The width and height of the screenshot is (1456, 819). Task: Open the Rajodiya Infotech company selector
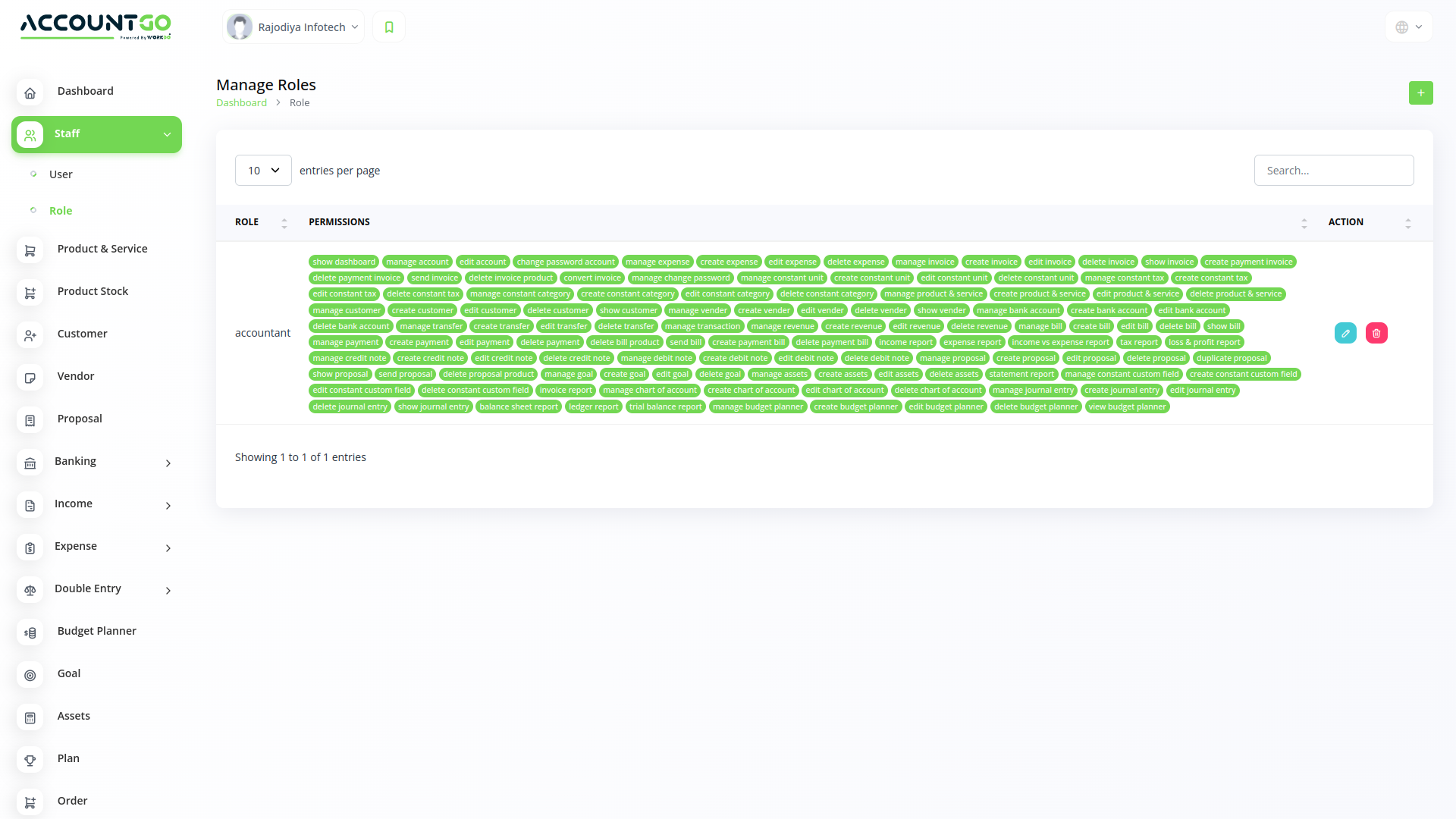[293, 27]
